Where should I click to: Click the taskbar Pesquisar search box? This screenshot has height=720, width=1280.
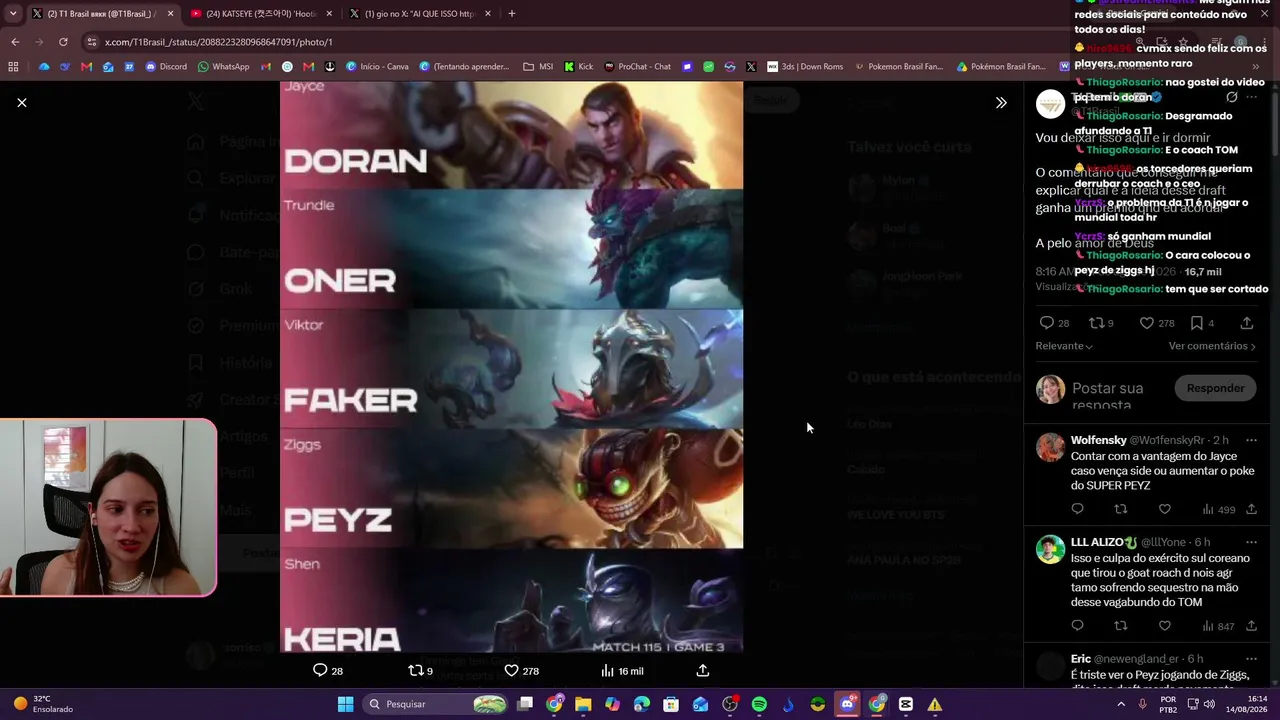tap(435, 704)
